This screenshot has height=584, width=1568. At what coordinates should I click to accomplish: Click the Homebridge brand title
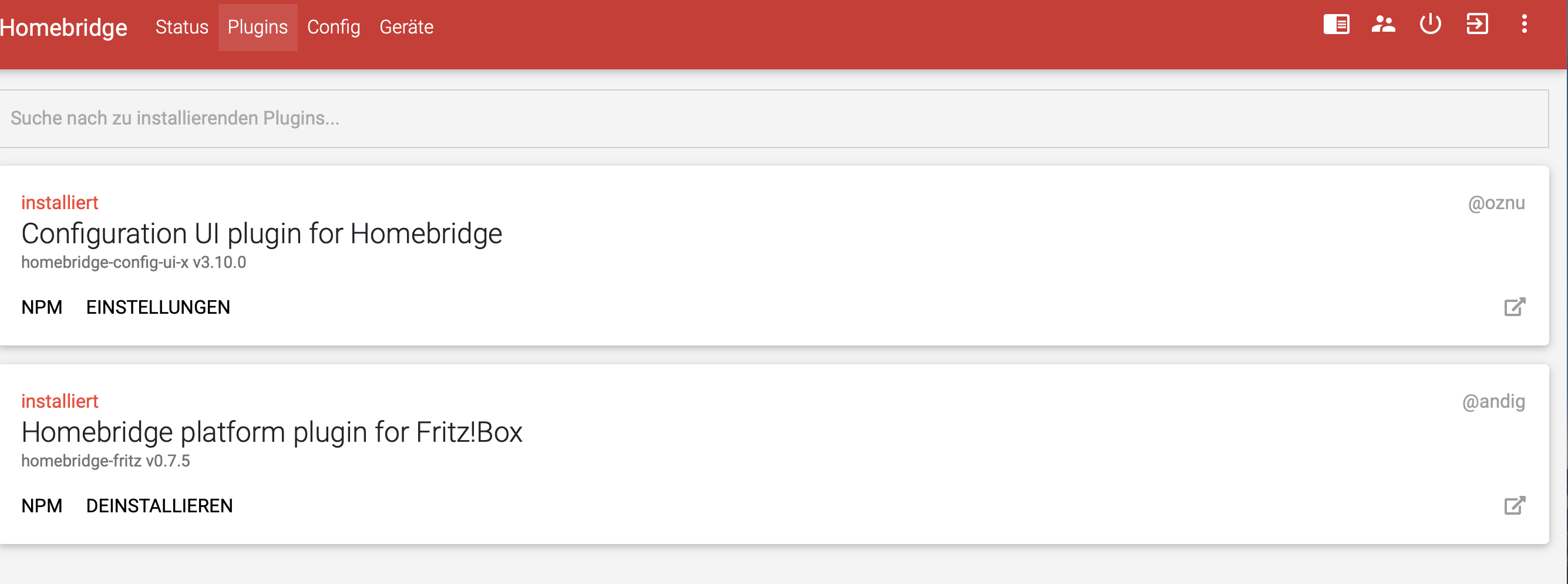coord(63,28)
